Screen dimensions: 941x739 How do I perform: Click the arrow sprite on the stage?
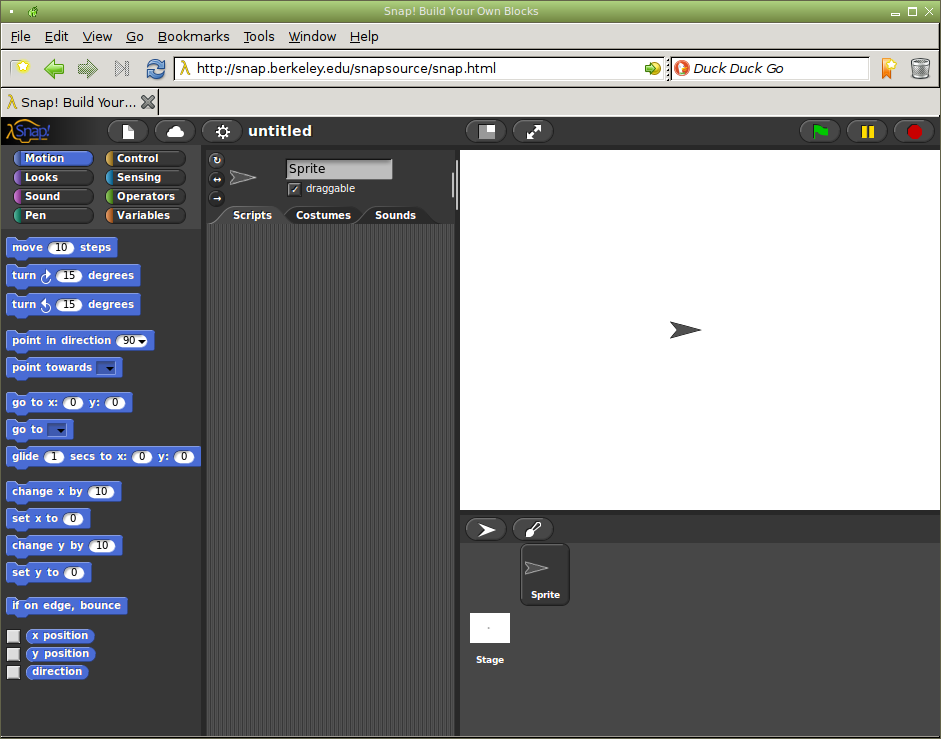click(x=685, y=330)
